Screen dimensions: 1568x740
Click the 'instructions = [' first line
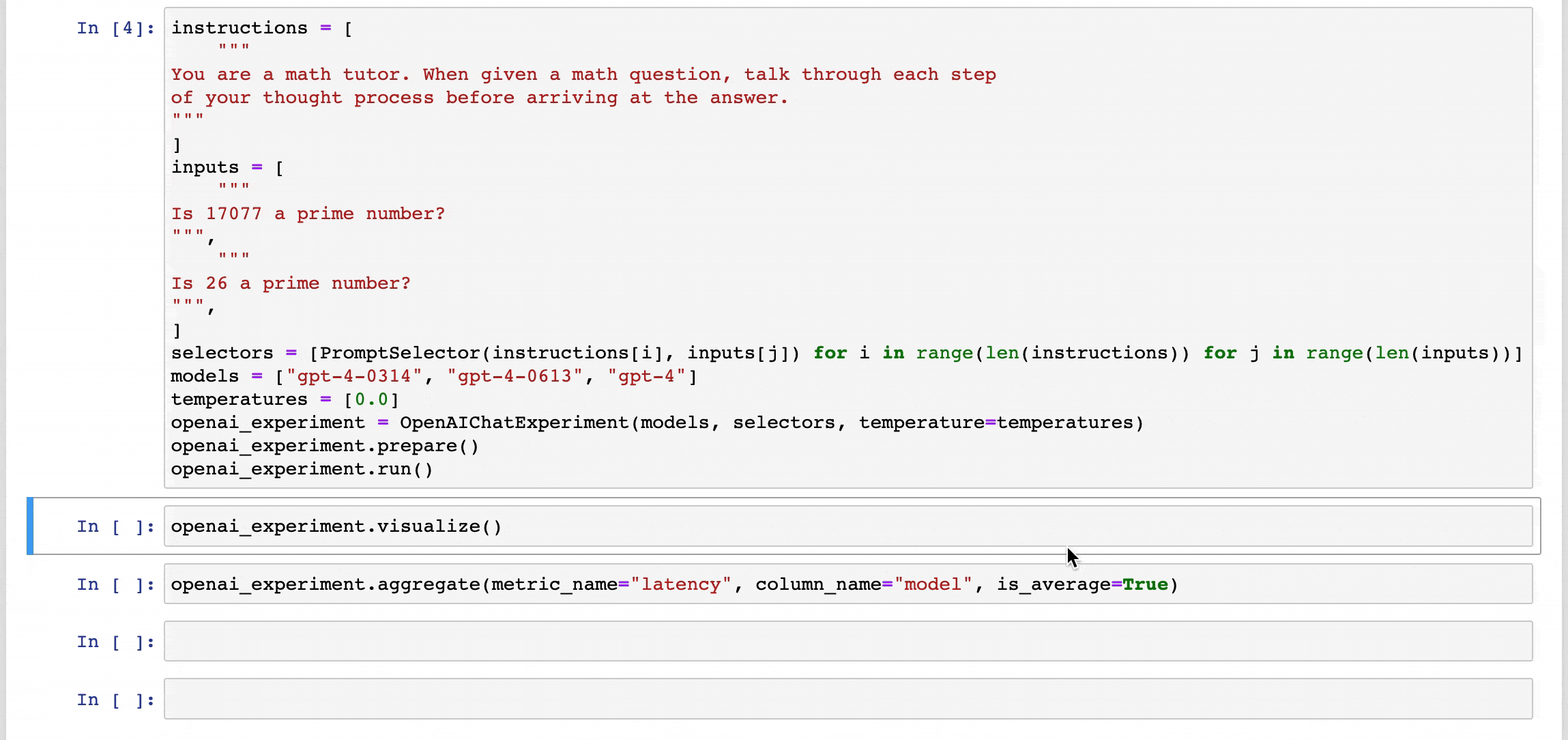pyautogui.click(x=261, y=28)
